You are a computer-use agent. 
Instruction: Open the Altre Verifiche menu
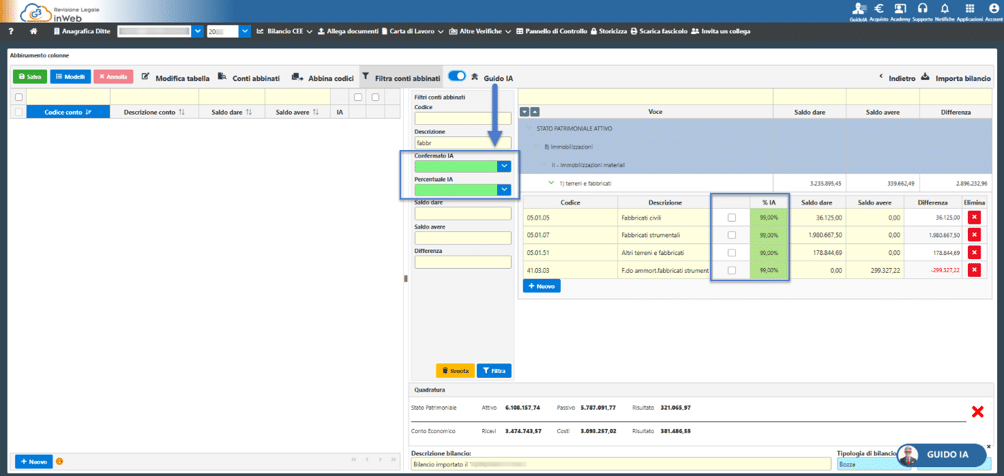pyautogui.click(x=480, y=31)
